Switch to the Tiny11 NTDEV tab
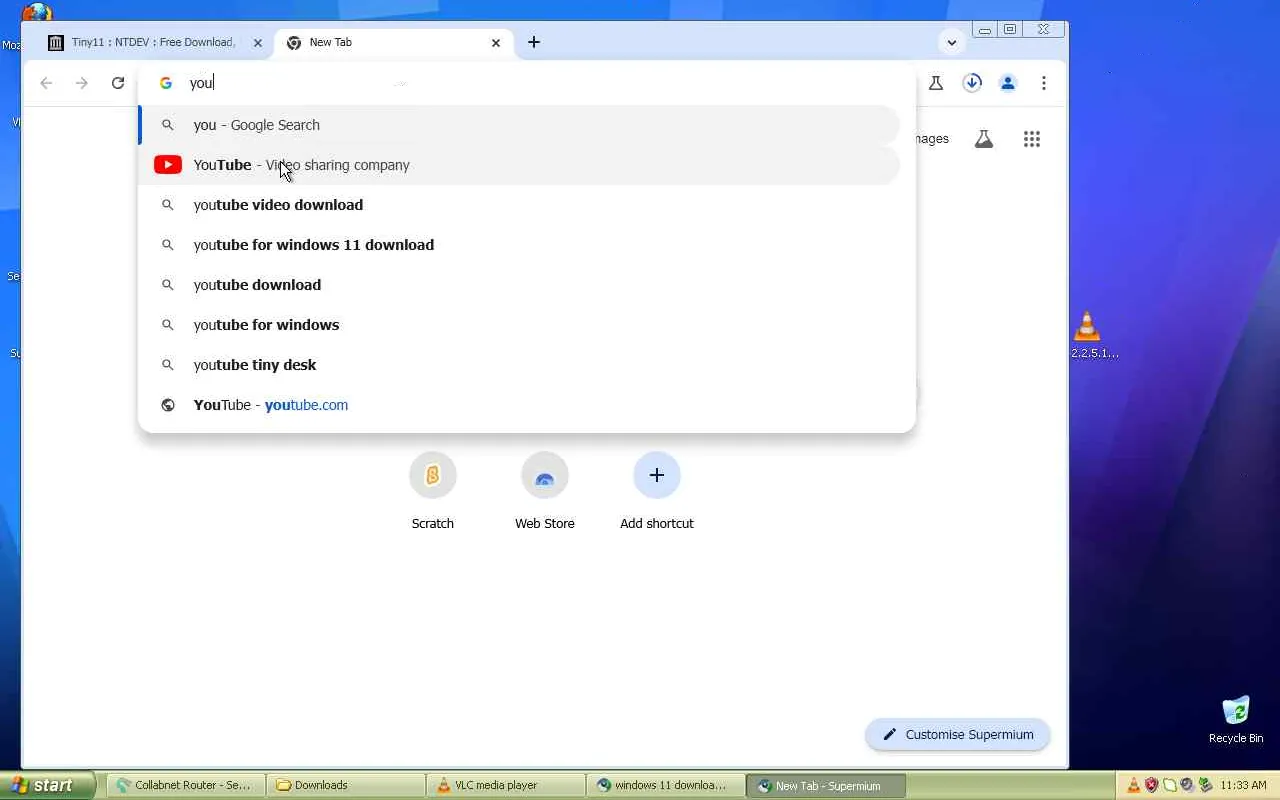 (x=155, y=42)
